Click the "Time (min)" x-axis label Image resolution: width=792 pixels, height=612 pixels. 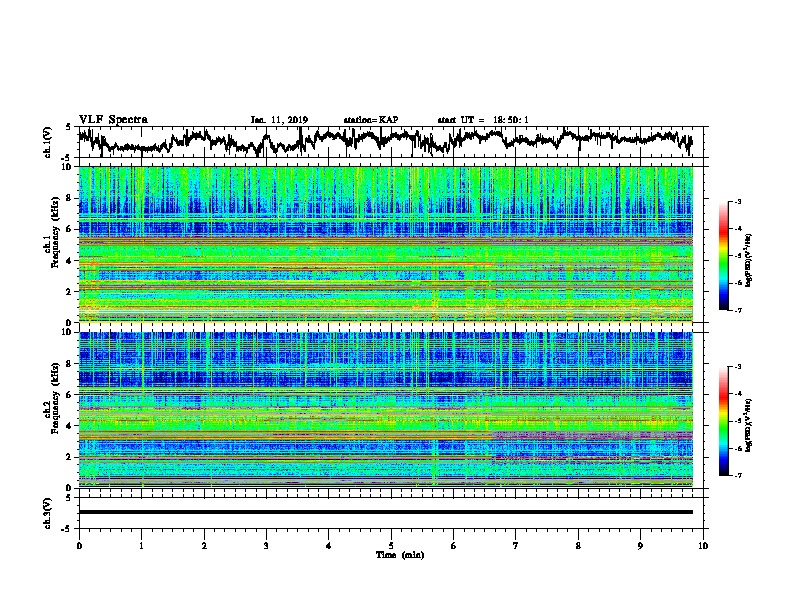[400, 555]
